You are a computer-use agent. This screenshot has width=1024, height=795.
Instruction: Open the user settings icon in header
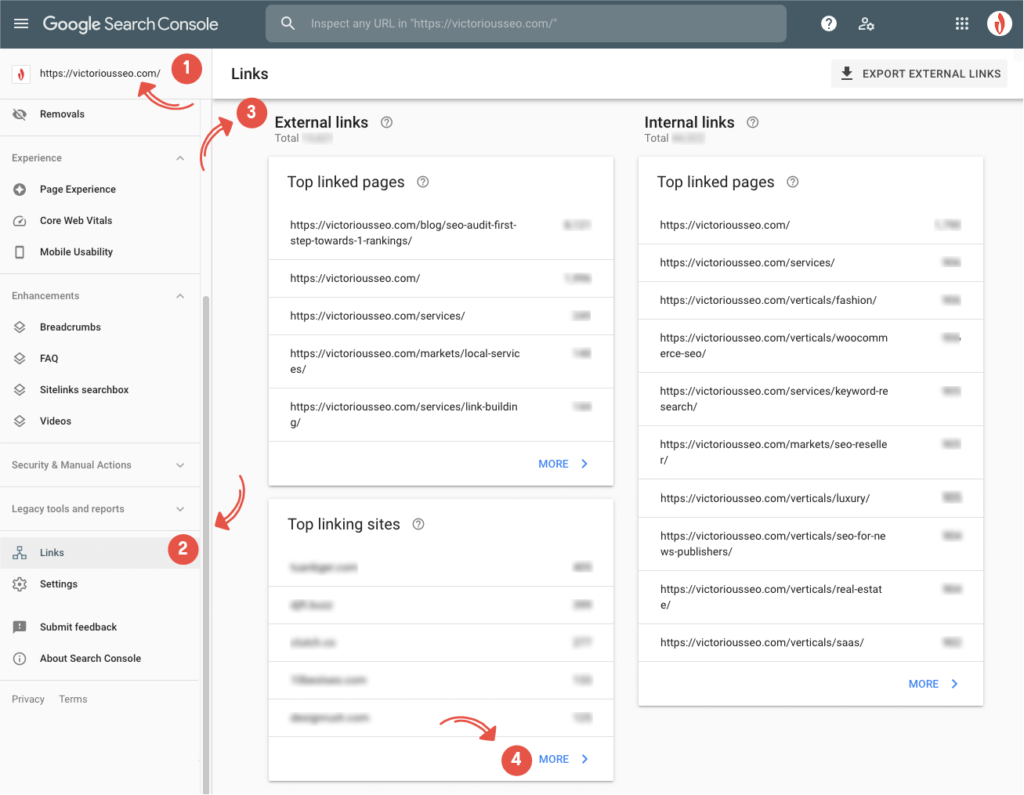tap(867, 24)
